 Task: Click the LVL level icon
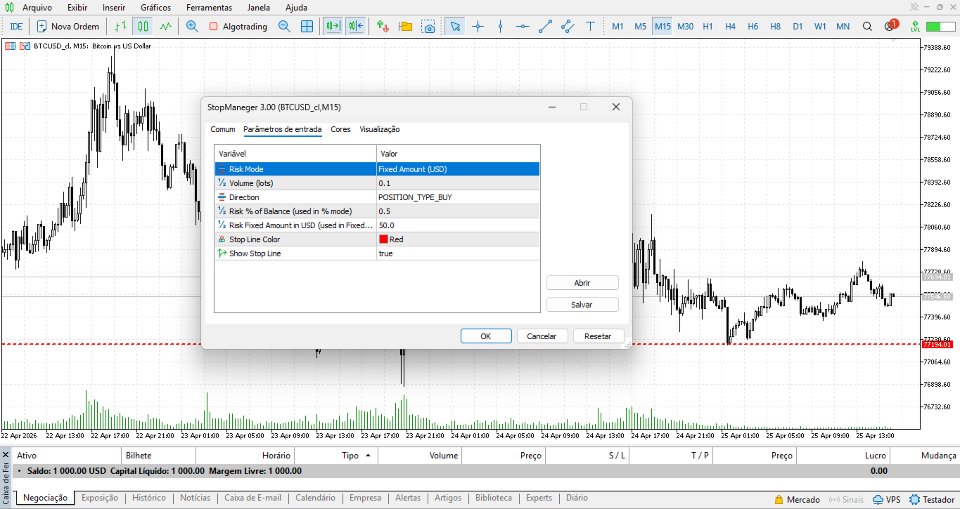915,26
